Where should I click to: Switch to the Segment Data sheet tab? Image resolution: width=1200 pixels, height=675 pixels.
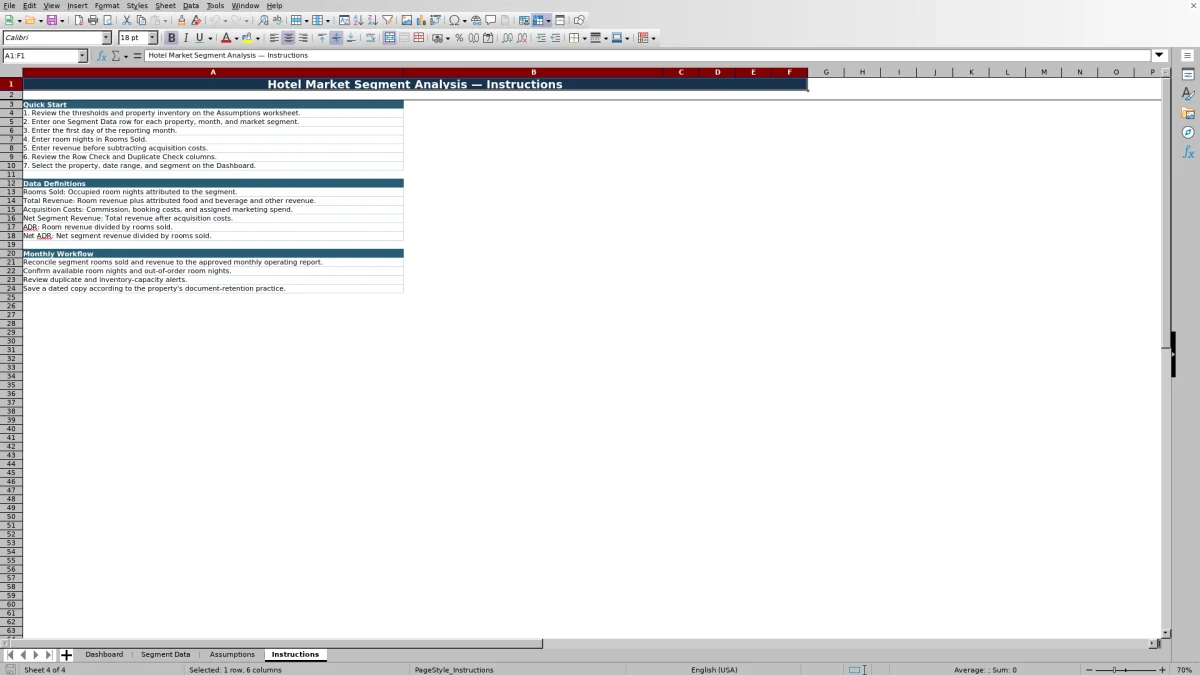tap(165, 655)
